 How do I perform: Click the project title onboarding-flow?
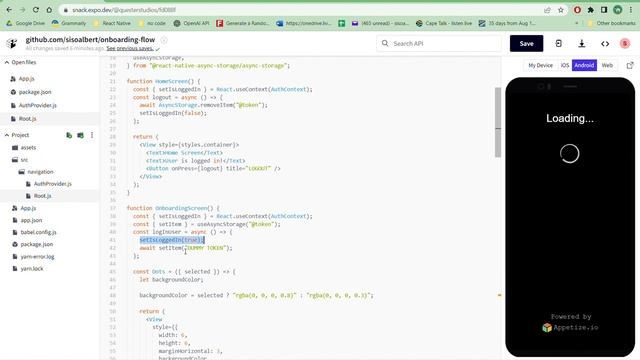pos(90,40)
